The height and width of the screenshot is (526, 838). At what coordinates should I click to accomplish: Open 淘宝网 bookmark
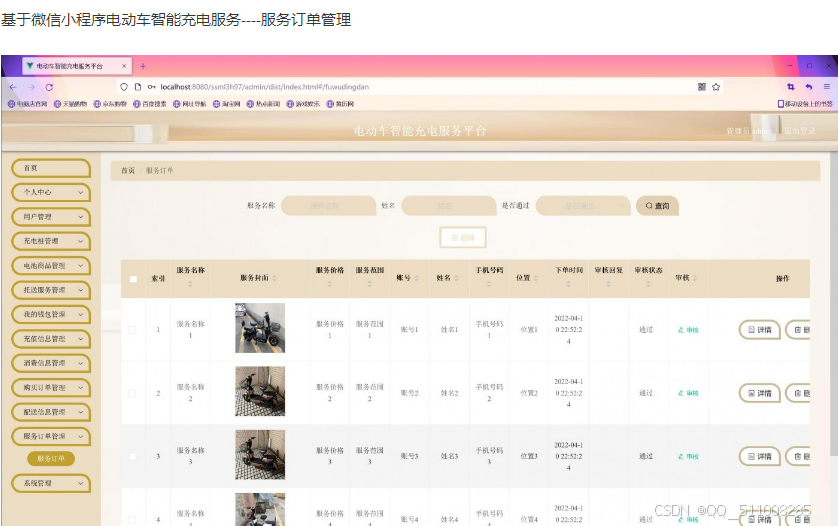pyautogui.click(x=226, y=104)
